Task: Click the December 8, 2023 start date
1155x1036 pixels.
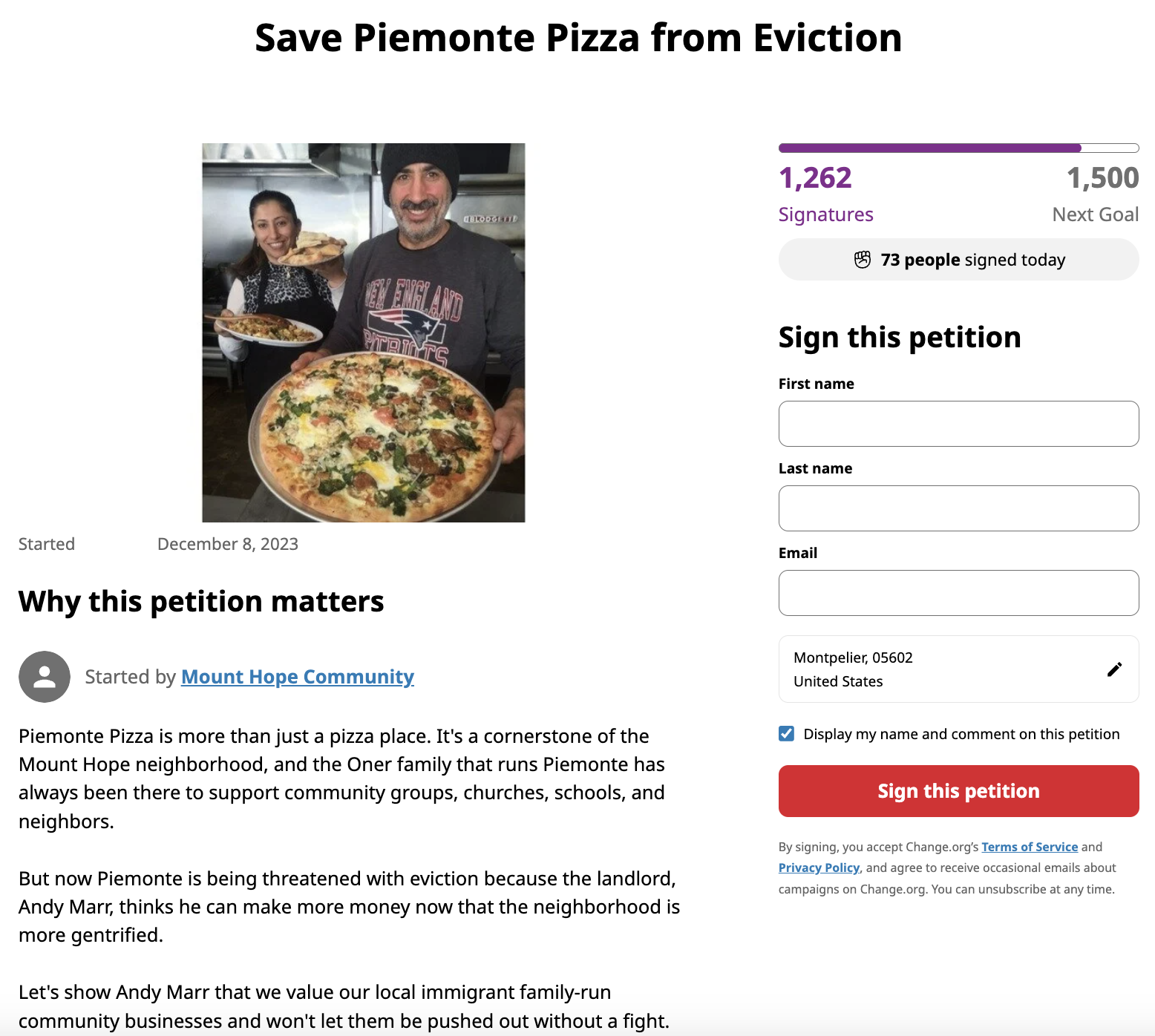Action: click(x=228, y=544)
